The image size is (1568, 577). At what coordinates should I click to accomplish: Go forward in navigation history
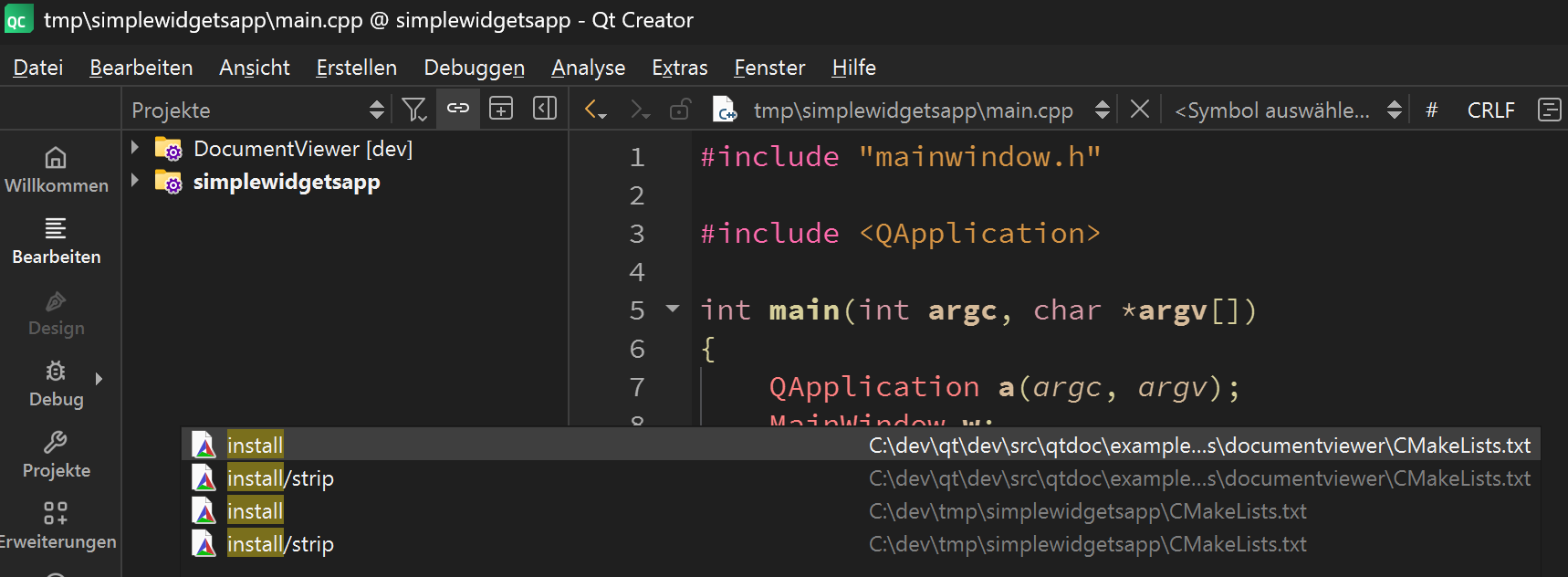click(640, 110)
